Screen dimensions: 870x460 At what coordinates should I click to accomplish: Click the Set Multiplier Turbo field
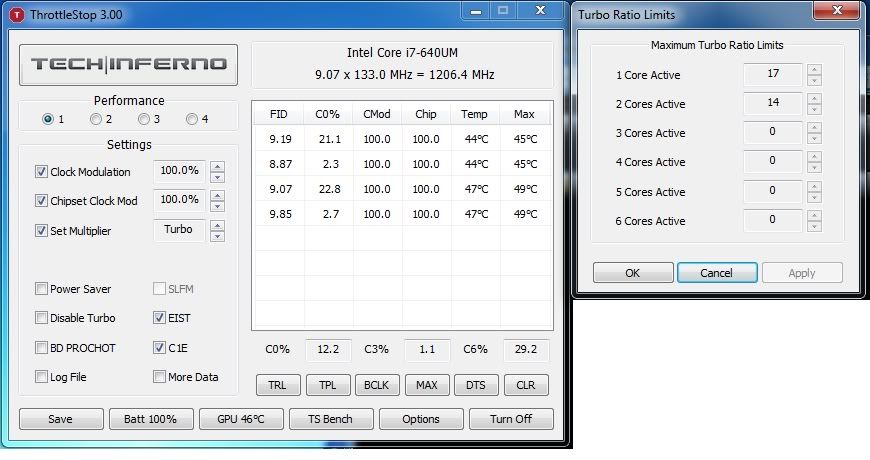[179, 230]
